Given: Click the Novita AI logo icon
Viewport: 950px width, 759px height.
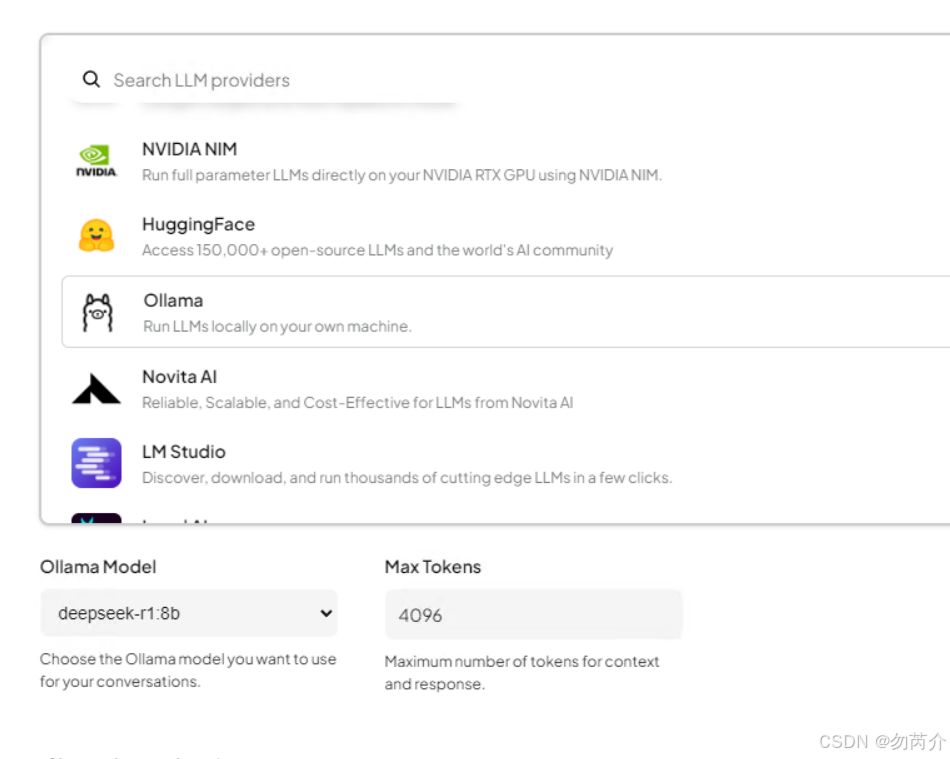Looking at the screenshot, I should [x=96, y=388].
